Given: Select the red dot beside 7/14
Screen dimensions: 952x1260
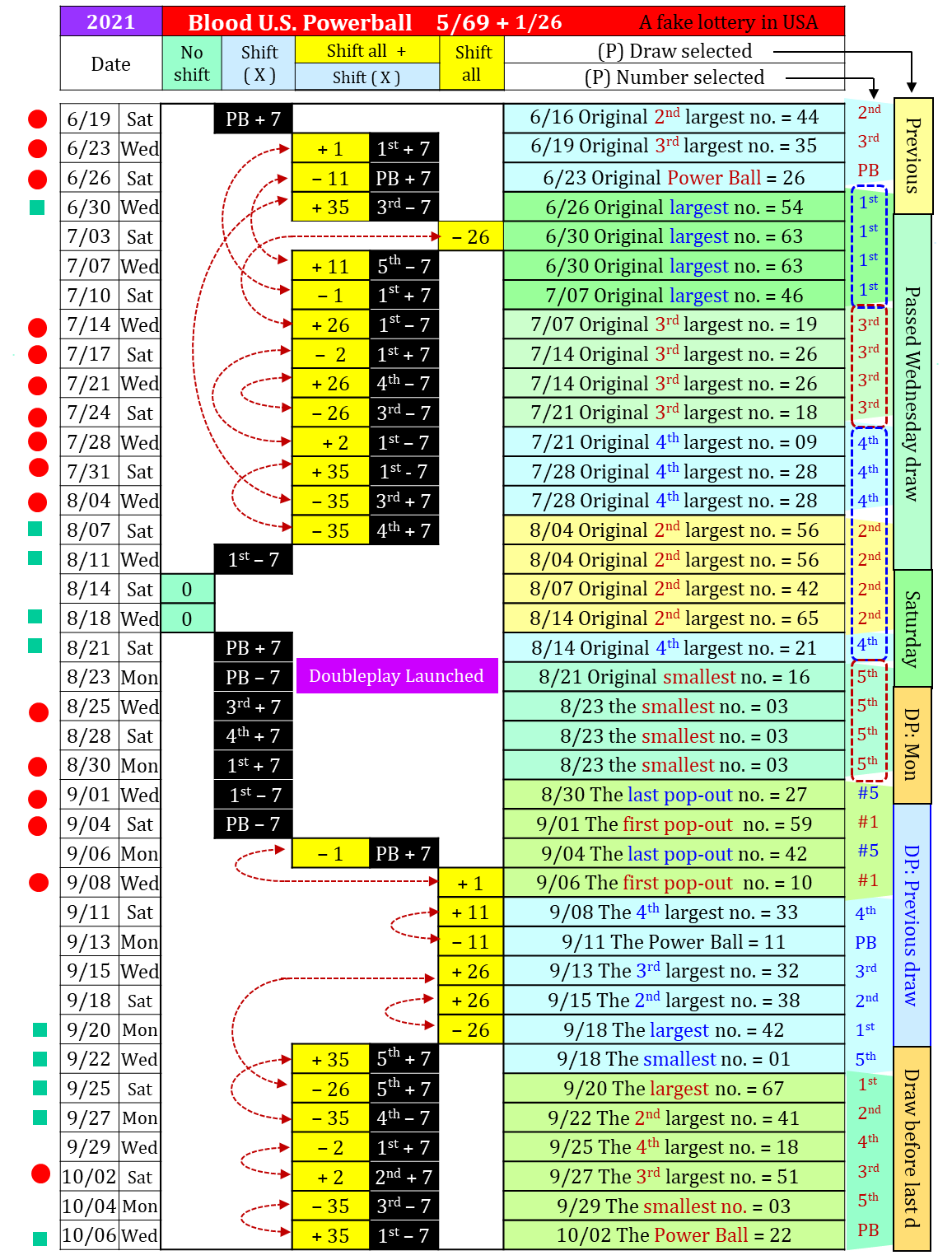Looking at the screenshot, I should click(x=38, y=327).
